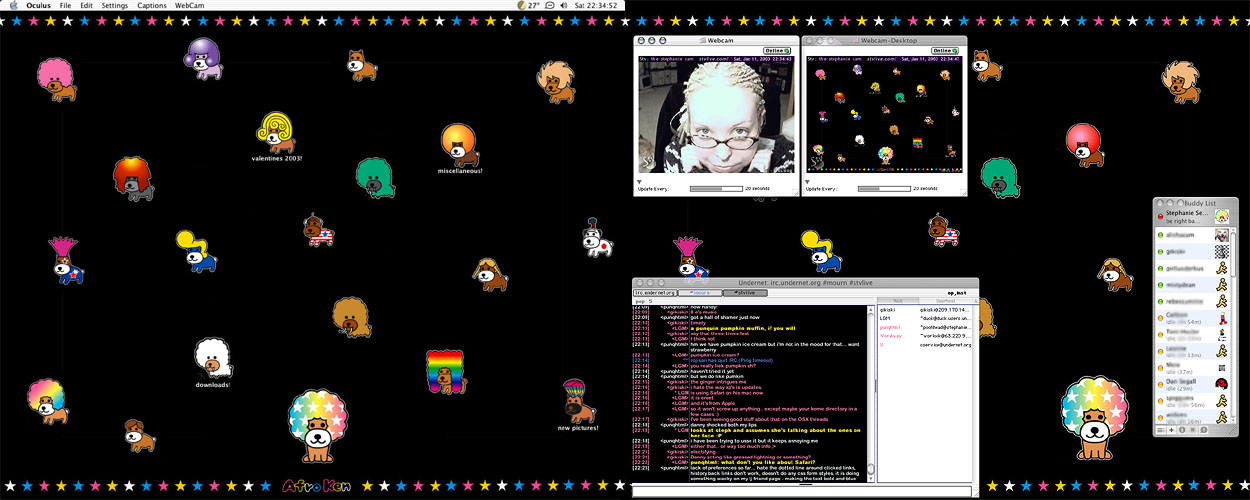Screen dimensions: 1250x500
Task: Select the large star afro dog above AfroKen logo
Action: (319, 427)
